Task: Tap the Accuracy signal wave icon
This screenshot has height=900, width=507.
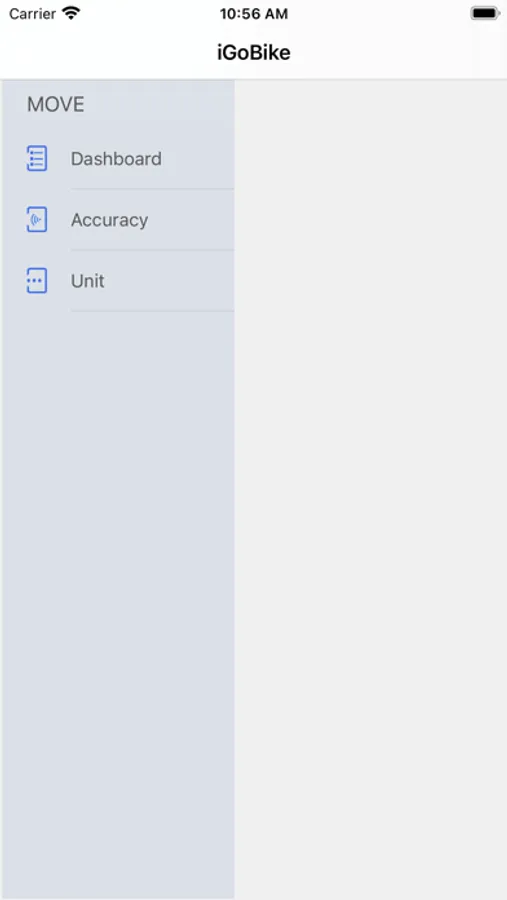Action: click(37, 219)
